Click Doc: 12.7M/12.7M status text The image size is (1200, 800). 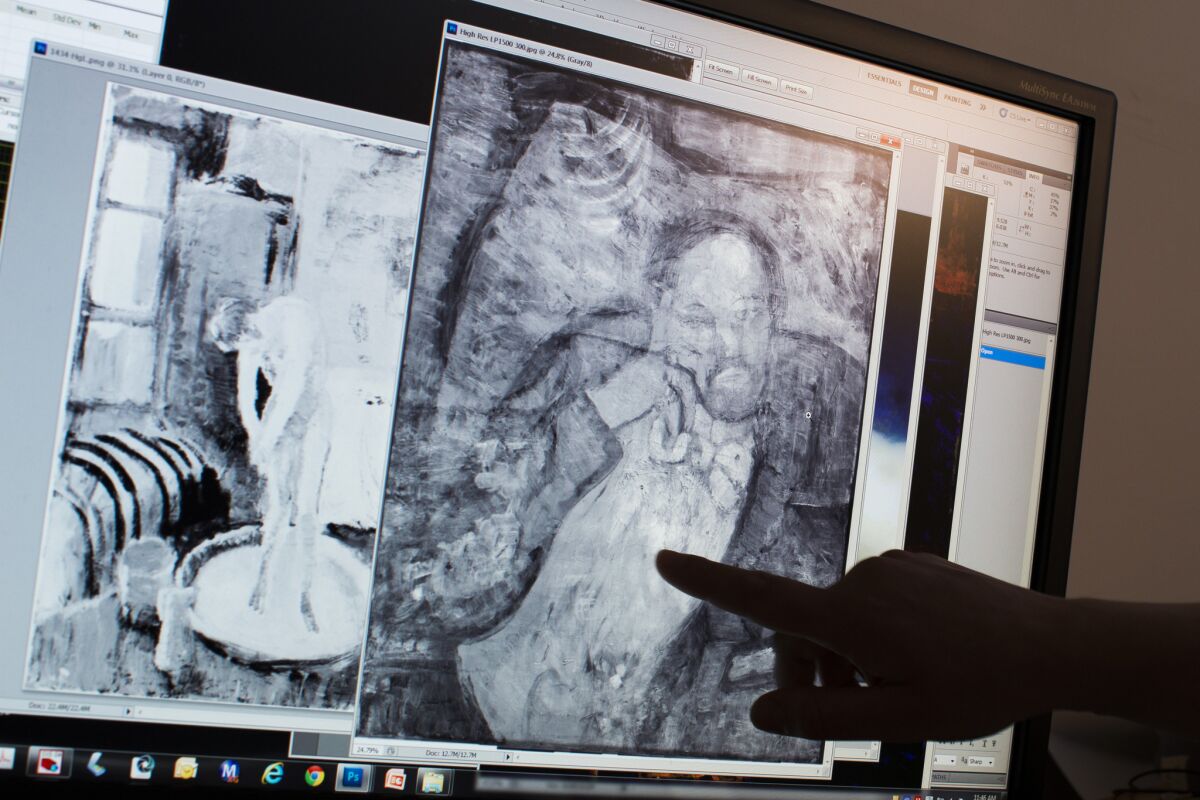pos(451,754)
